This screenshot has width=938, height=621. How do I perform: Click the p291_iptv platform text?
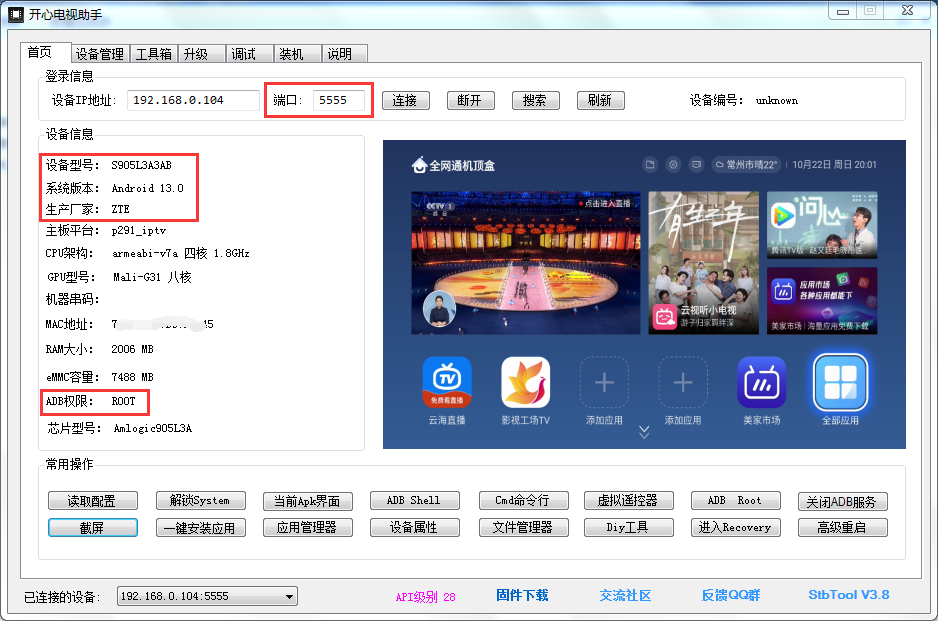click(x=139, y=231)
